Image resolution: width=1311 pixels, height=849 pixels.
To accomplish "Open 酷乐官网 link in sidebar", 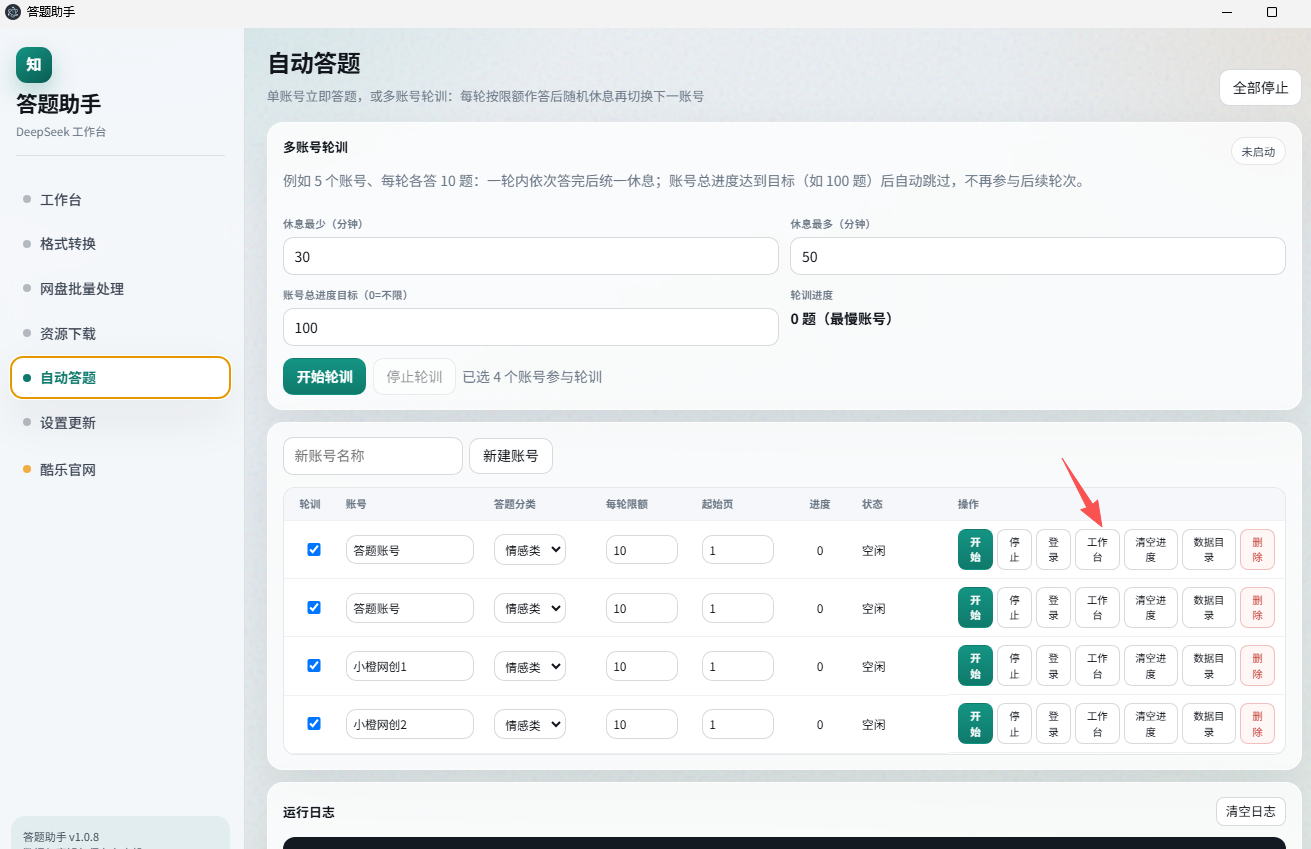I will [x=120, y=470].
